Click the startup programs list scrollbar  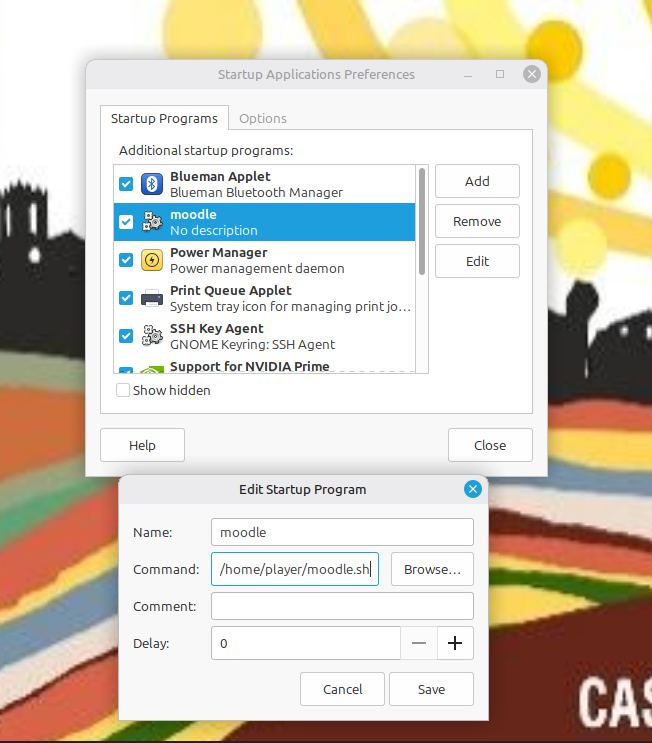[x=422, y=222]
